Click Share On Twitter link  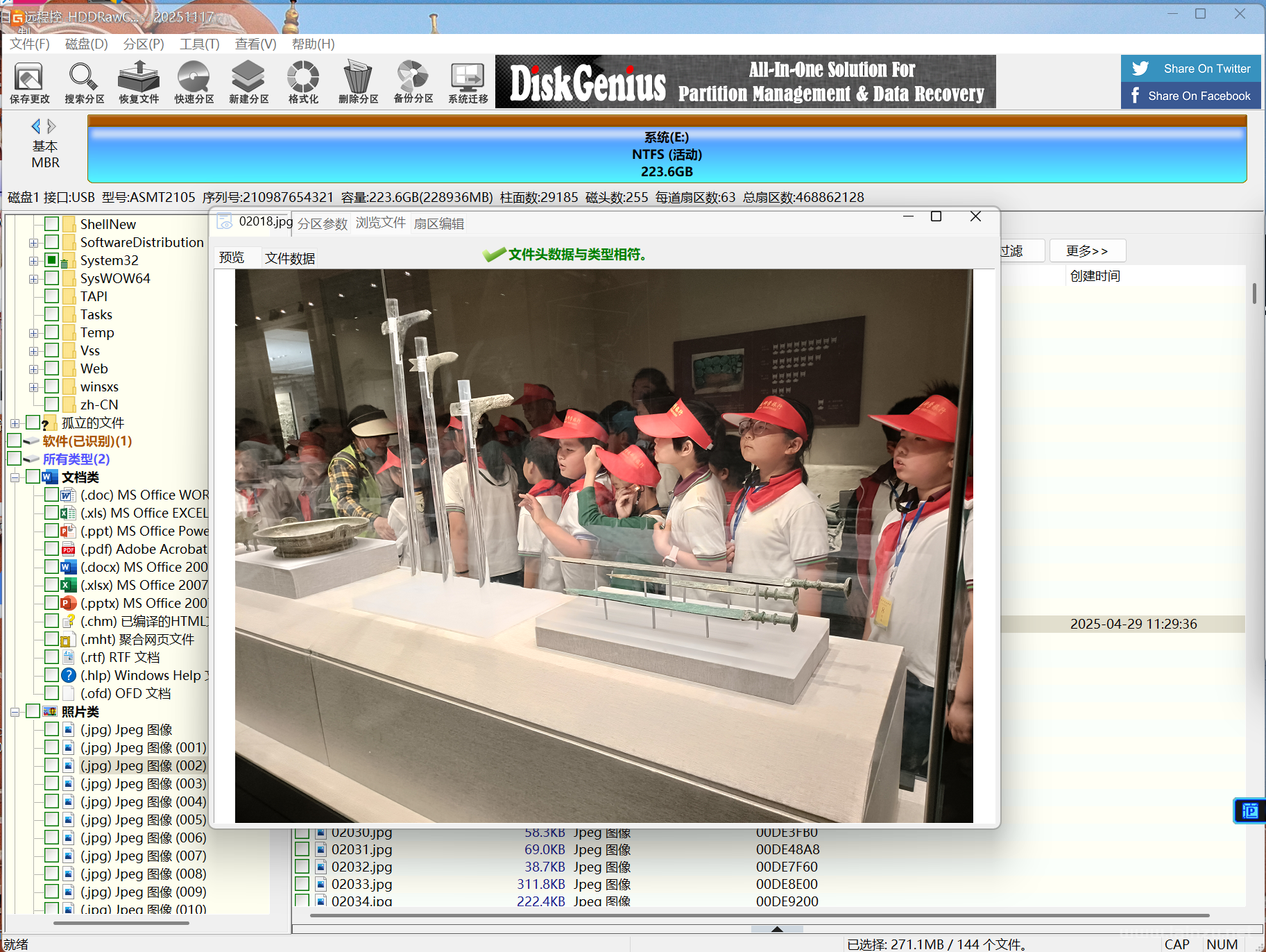pos(1190,69)
